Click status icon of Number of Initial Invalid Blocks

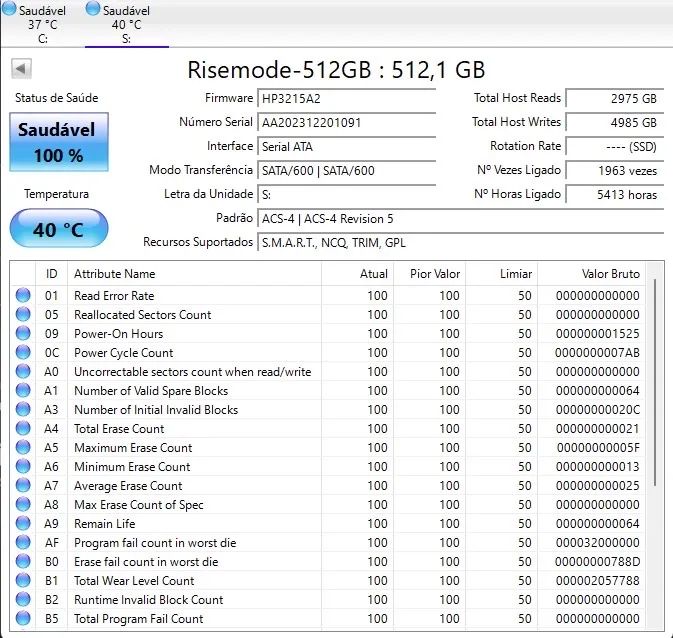(x=23, y=409)
